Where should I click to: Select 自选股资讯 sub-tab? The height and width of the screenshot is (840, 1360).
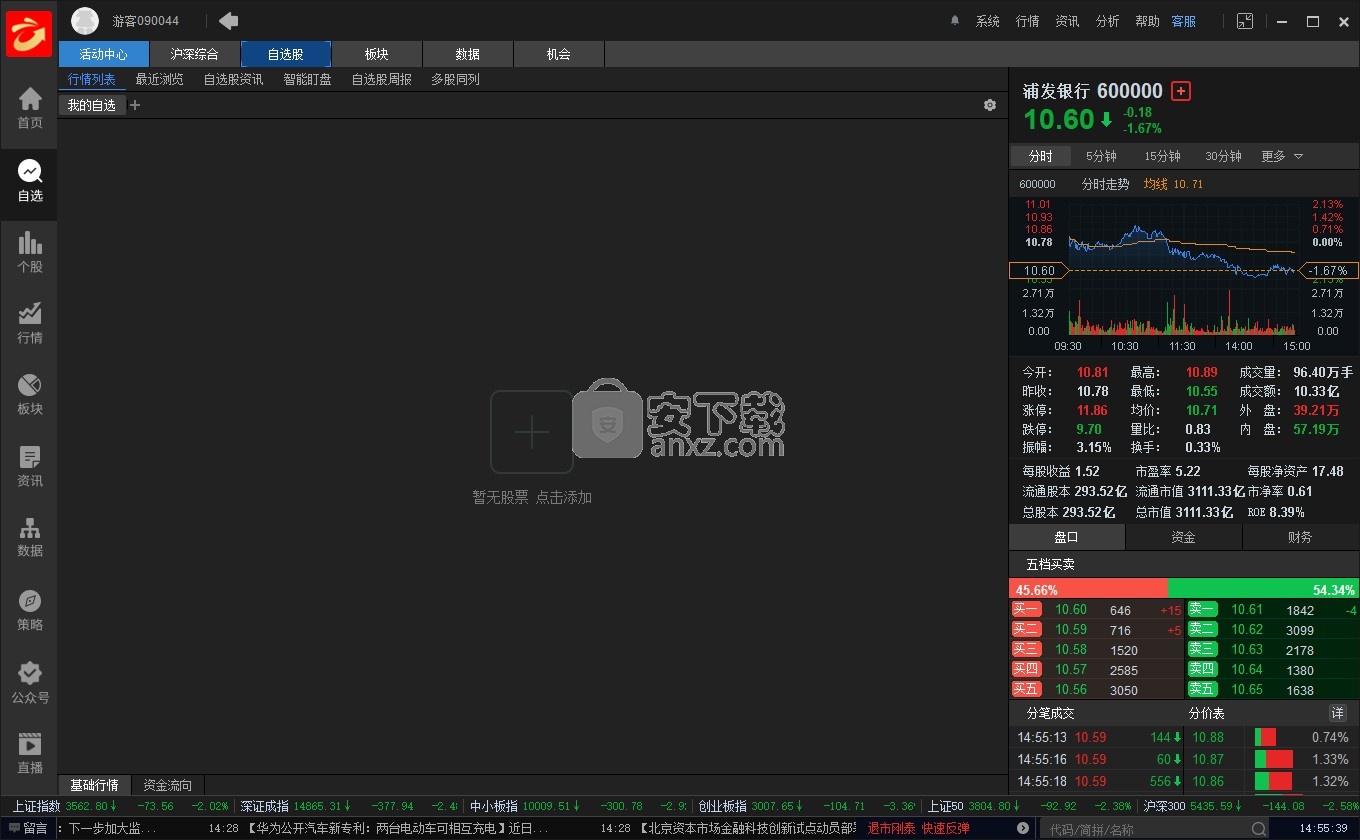234,79
